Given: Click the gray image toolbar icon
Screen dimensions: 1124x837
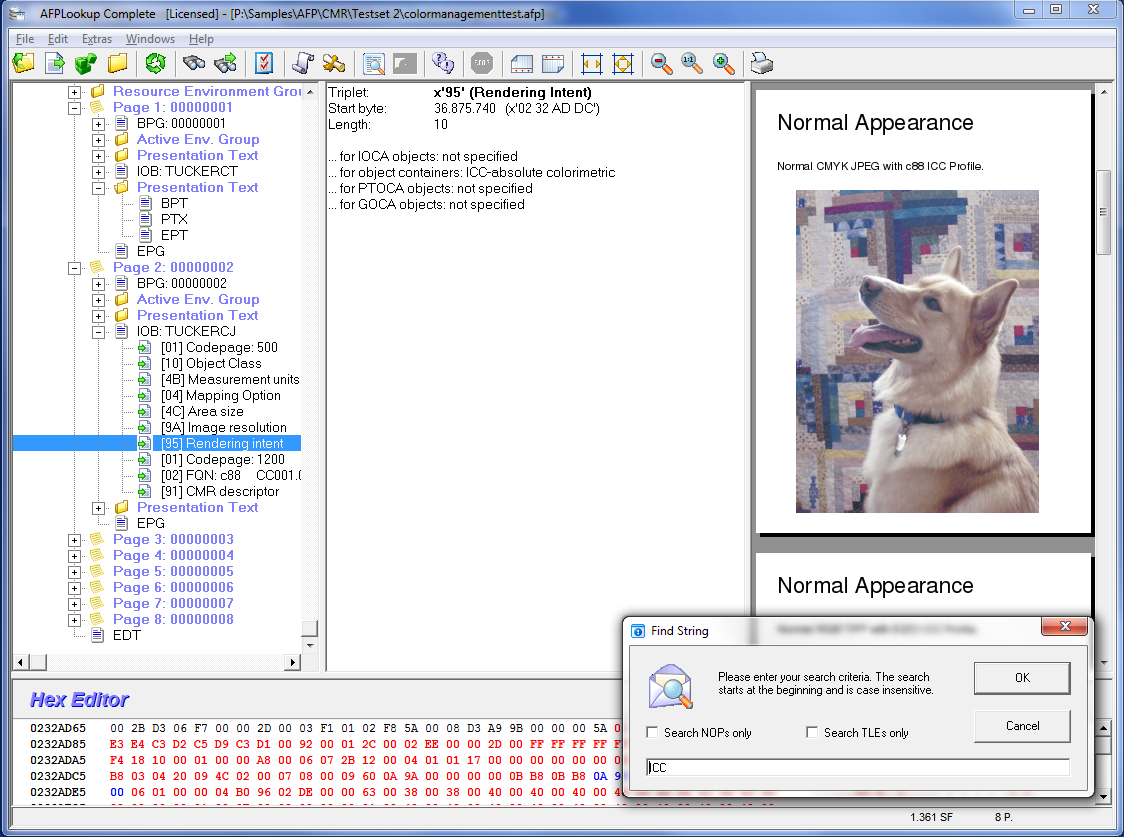Looking at the screenshot, I should (x=405, y=64).
